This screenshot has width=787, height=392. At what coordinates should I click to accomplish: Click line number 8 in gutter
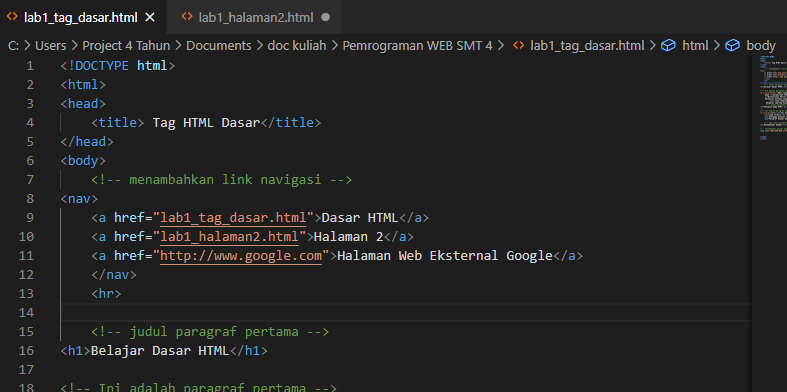(x=30, y=199)
